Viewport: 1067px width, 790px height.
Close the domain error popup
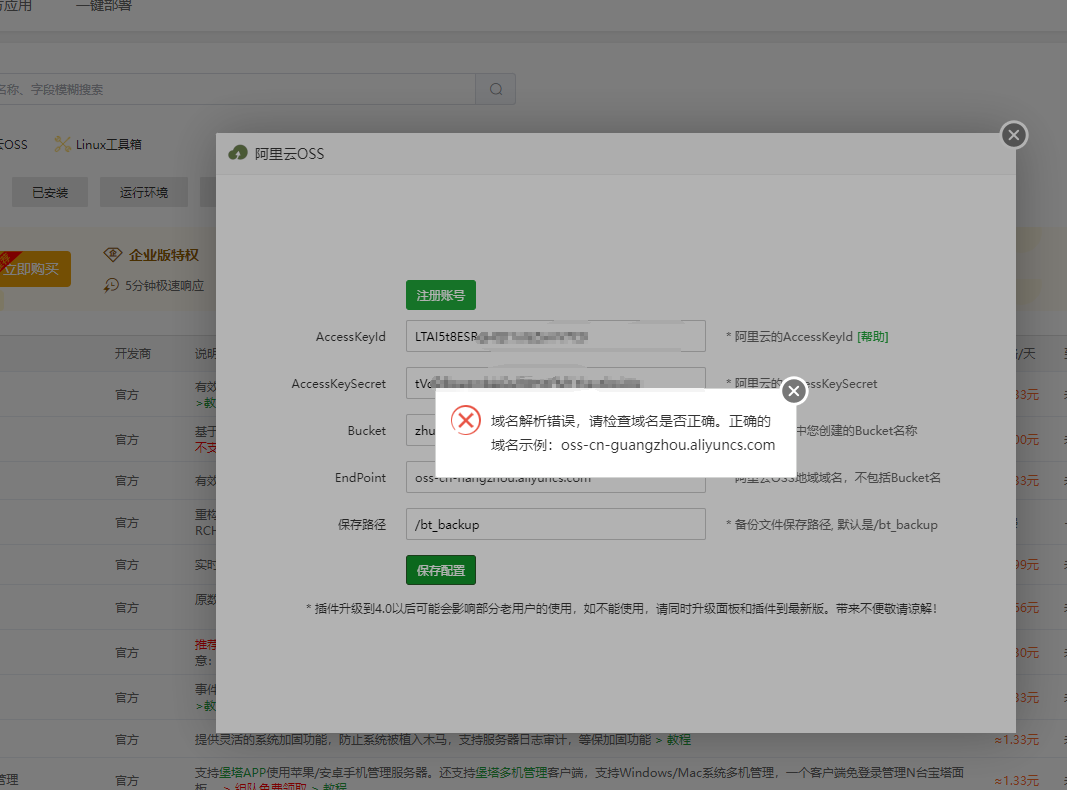coord(793,391)
